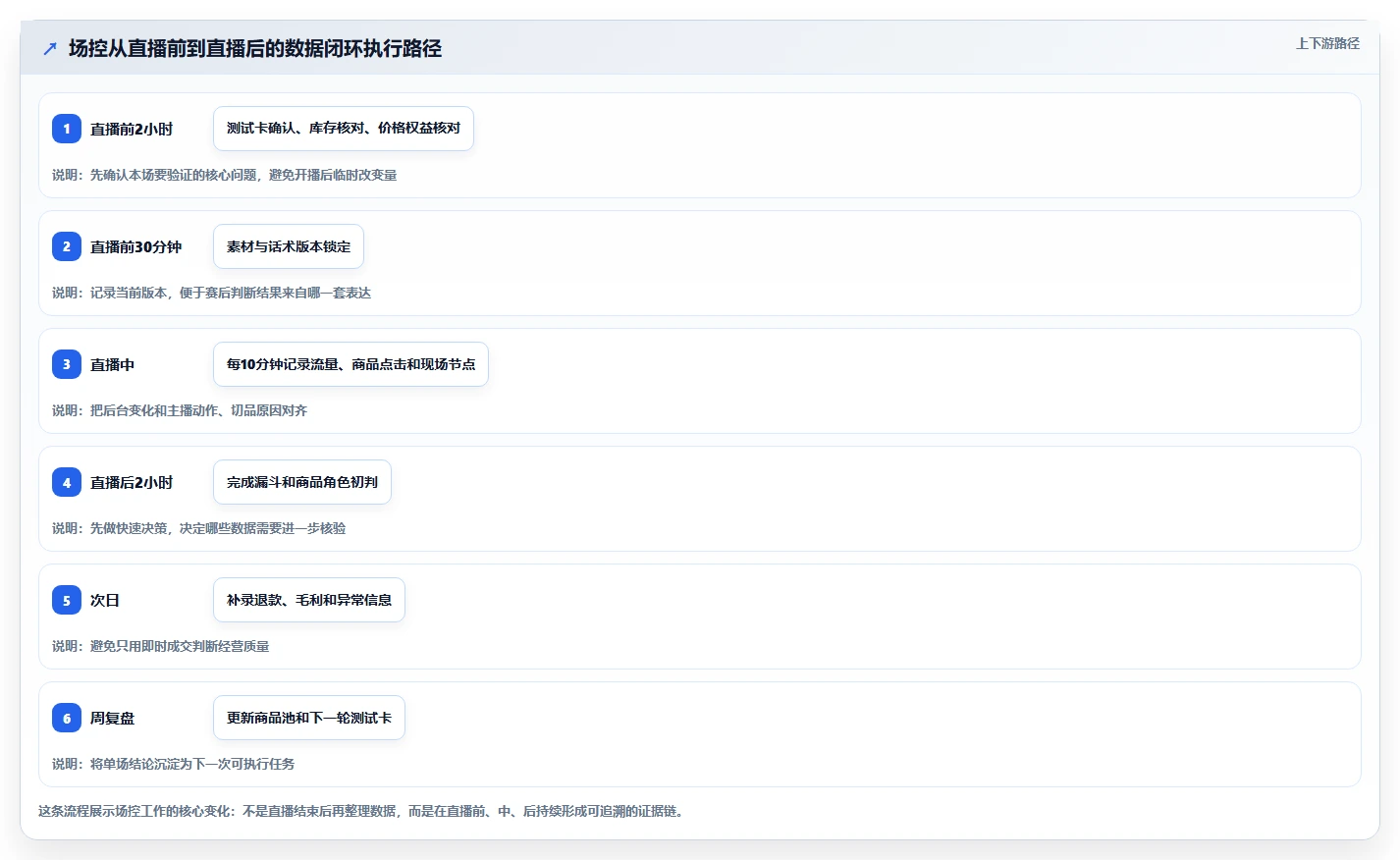
Task: Click the note 先做快速决策
Action: [199, 528]
